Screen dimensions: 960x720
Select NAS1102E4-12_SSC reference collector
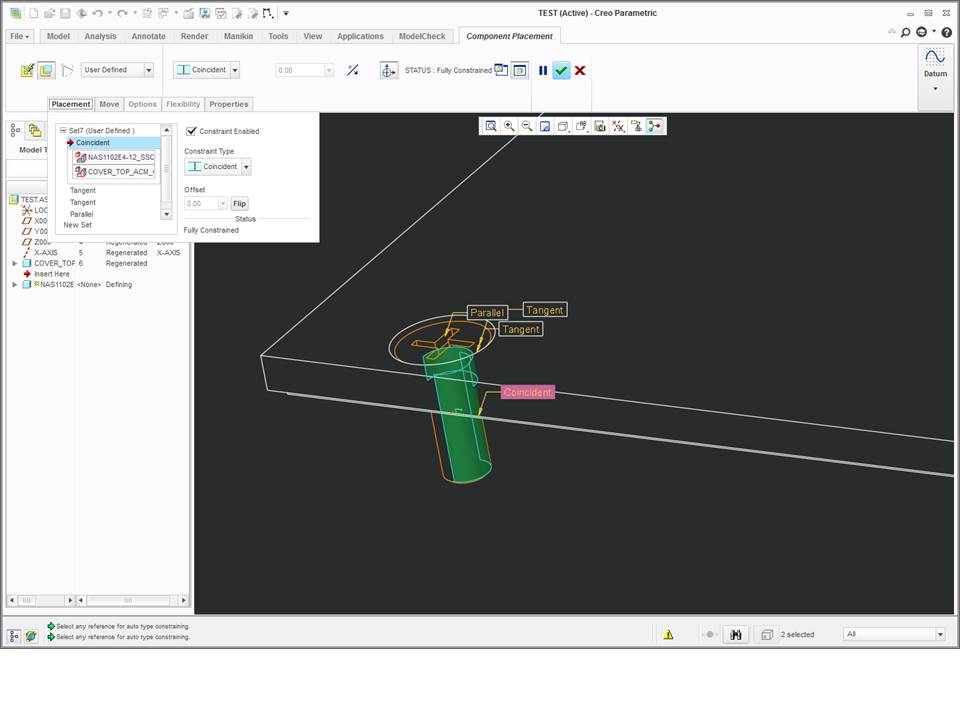coord(114,157)
